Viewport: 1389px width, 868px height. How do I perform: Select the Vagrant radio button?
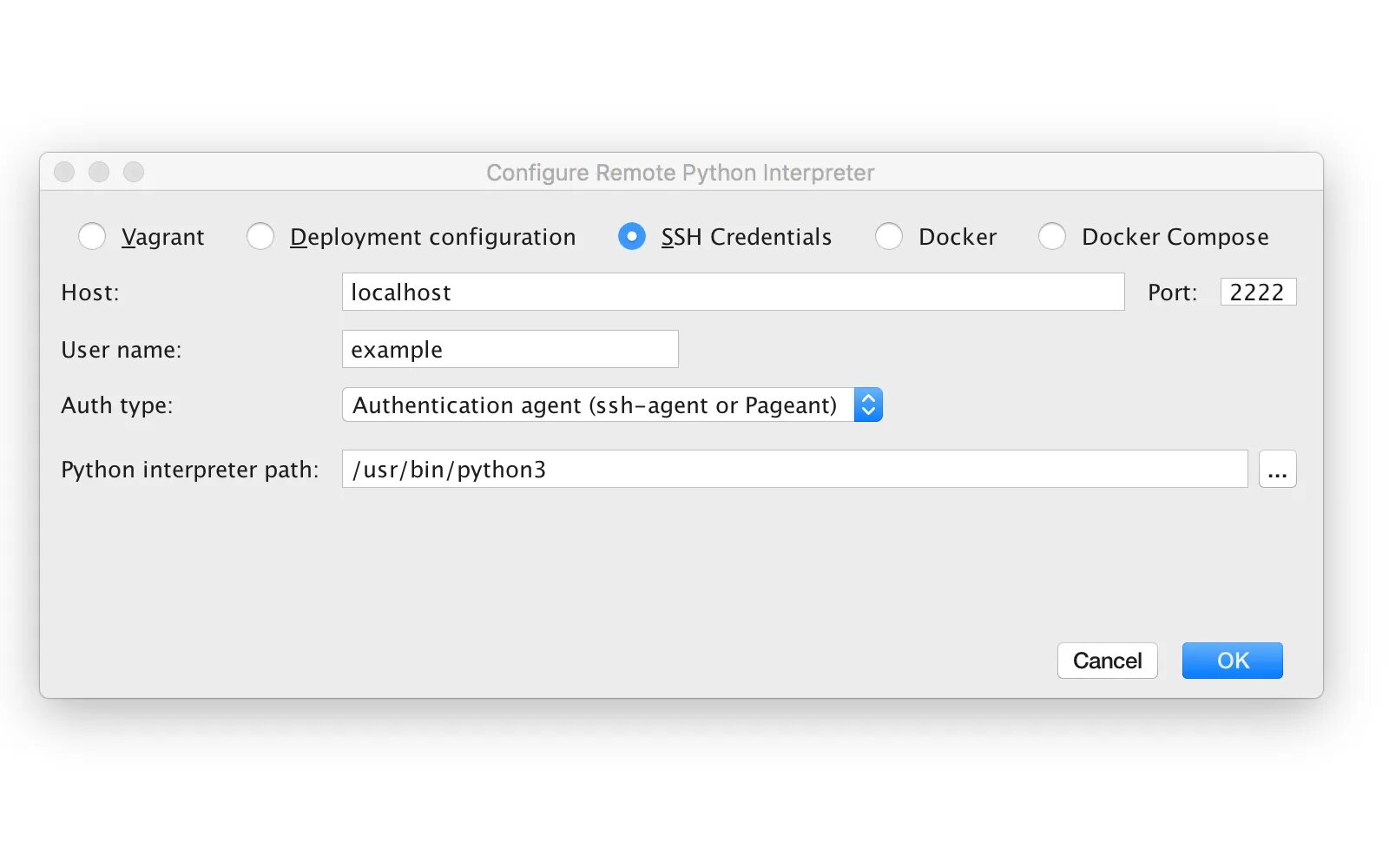[92, 236]
